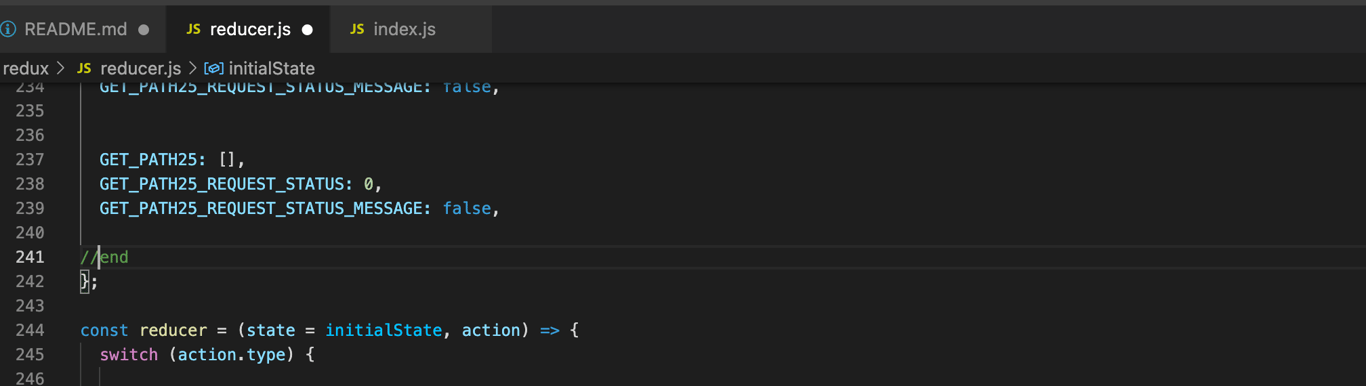Click the JS icon in breadcrumb path

coord(84,68)
